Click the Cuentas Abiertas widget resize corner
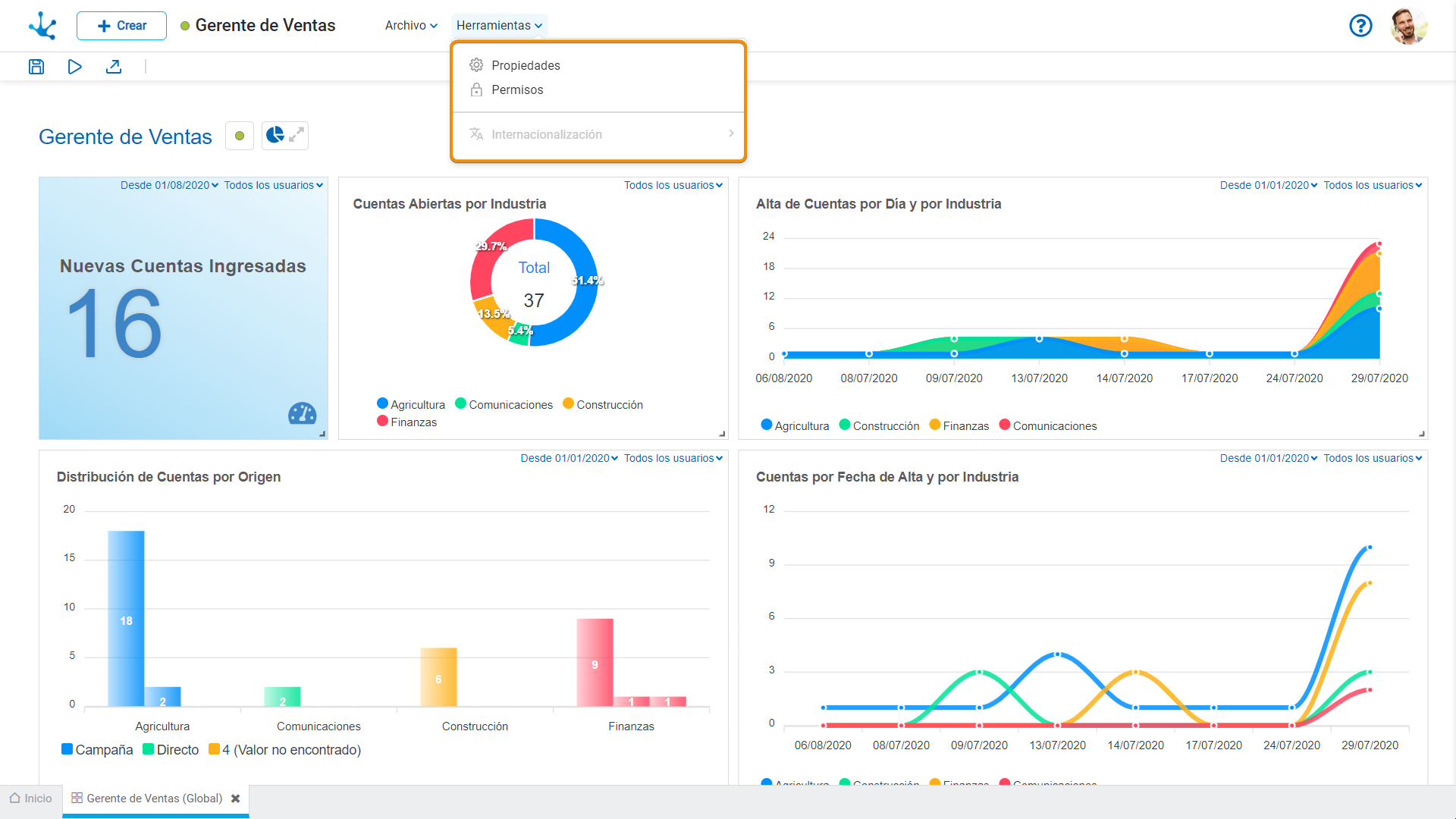This screenshot has width=1456, height=819. pos(722,434)
